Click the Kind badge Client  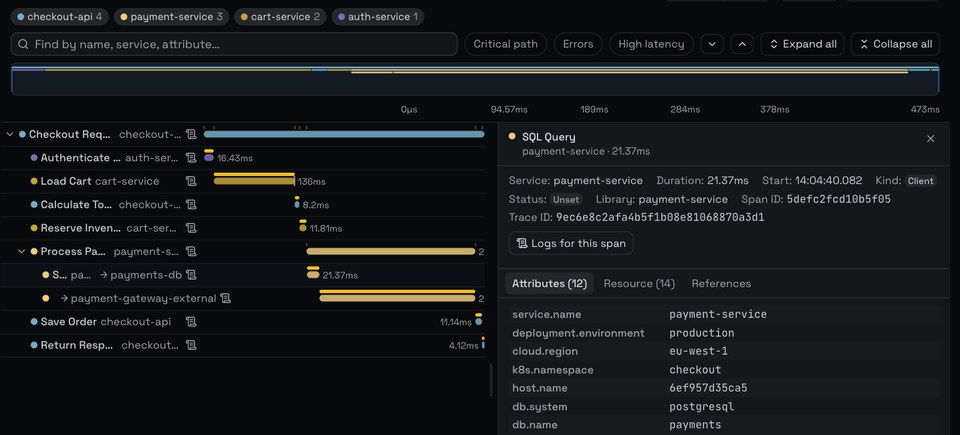click(x=920, y=181)
